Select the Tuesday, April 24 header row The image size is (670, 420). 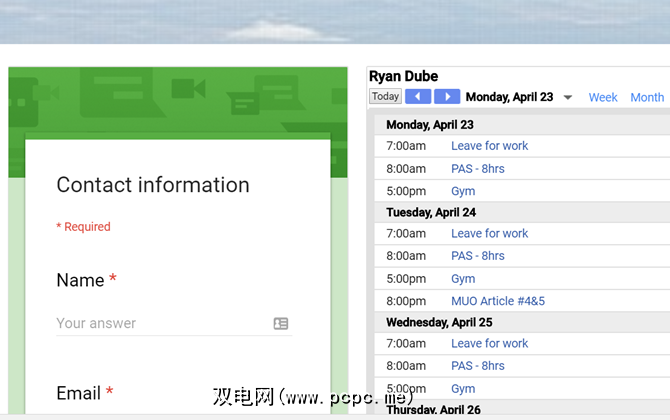coord(522,212)
